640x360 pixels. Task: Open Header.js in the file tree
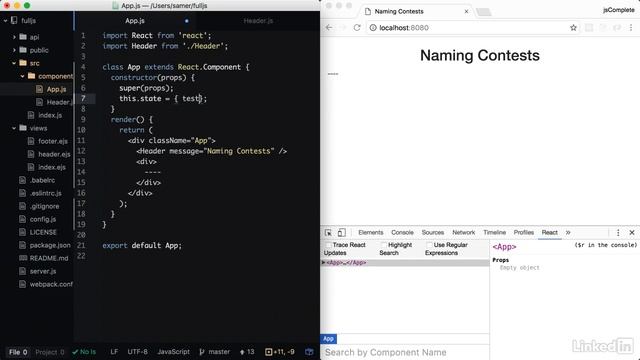click(x=60, y=102)
